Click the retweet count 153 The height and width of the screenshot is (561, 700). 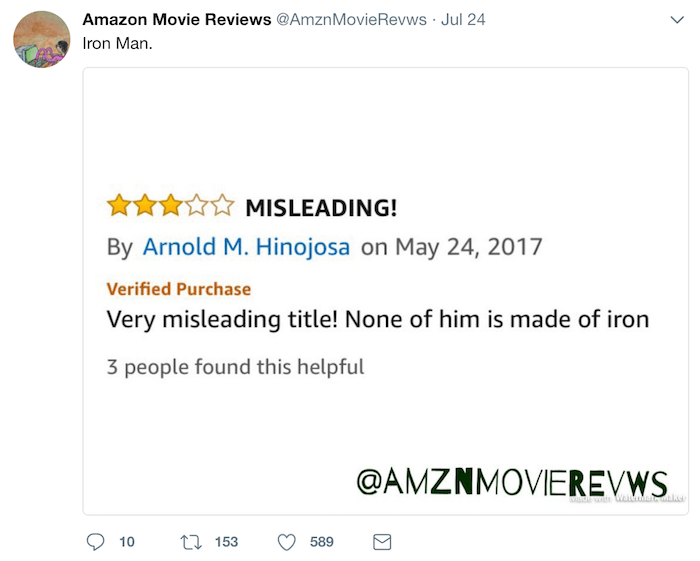pyautogui.click(x=226, y=542)
